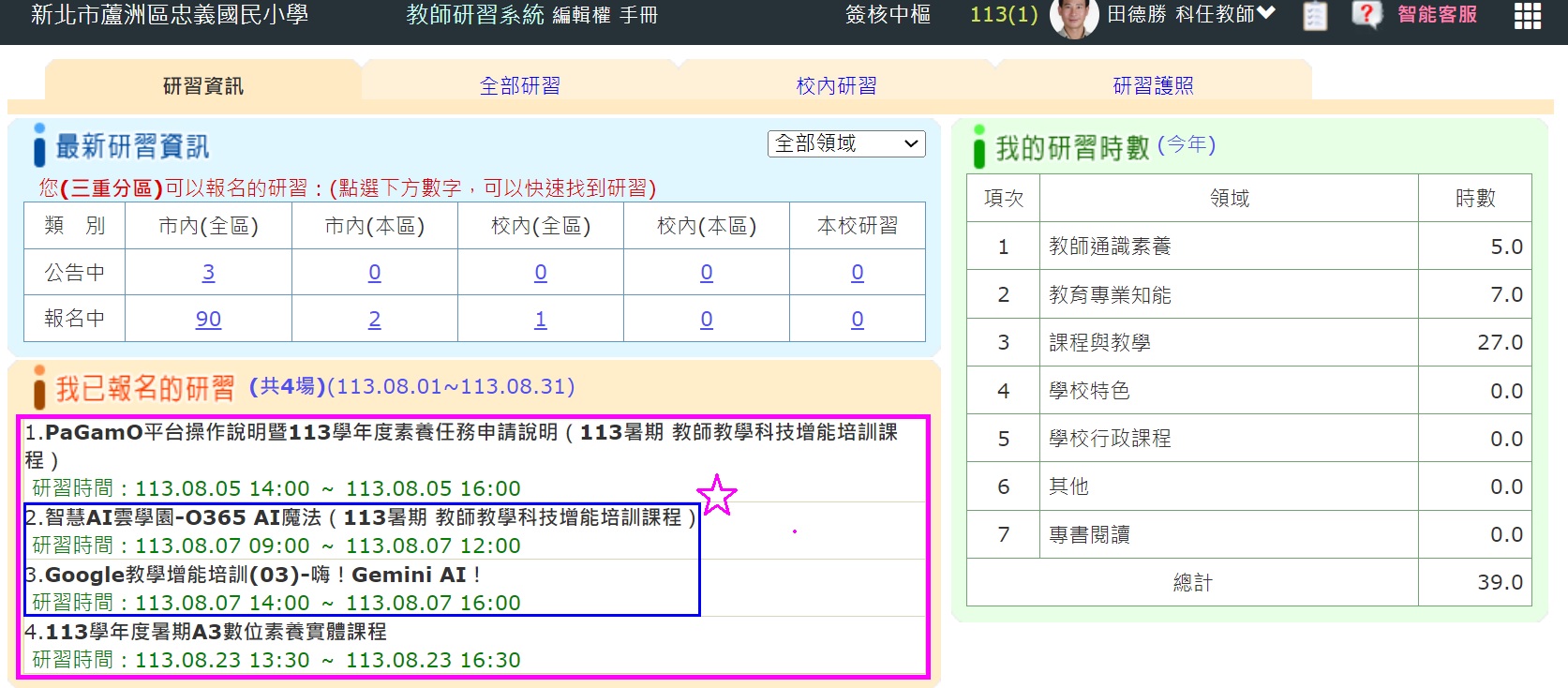Click the blue info icon beside 最新研習資訊
The width and height of the screenshot is (1568, 688).
pos(39,145)
